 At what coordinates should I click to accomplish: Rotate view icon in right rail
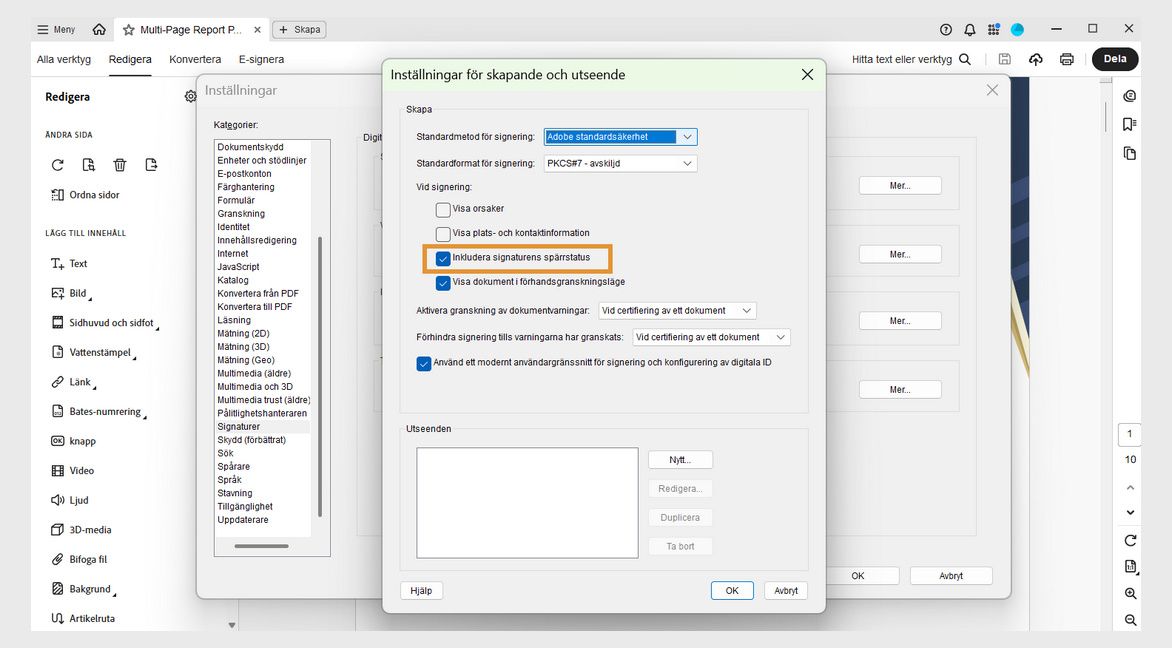(1130, 540)
